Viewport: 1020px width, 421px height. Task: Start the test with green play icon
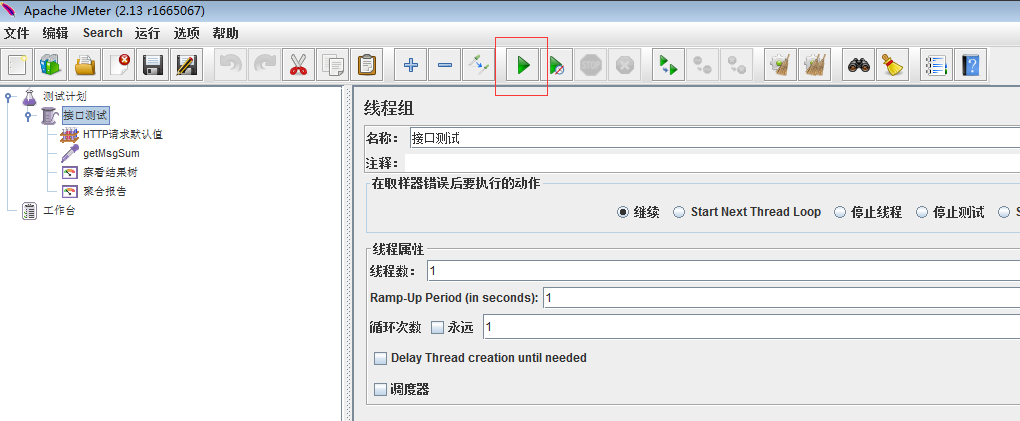click(x=523, y=65)
